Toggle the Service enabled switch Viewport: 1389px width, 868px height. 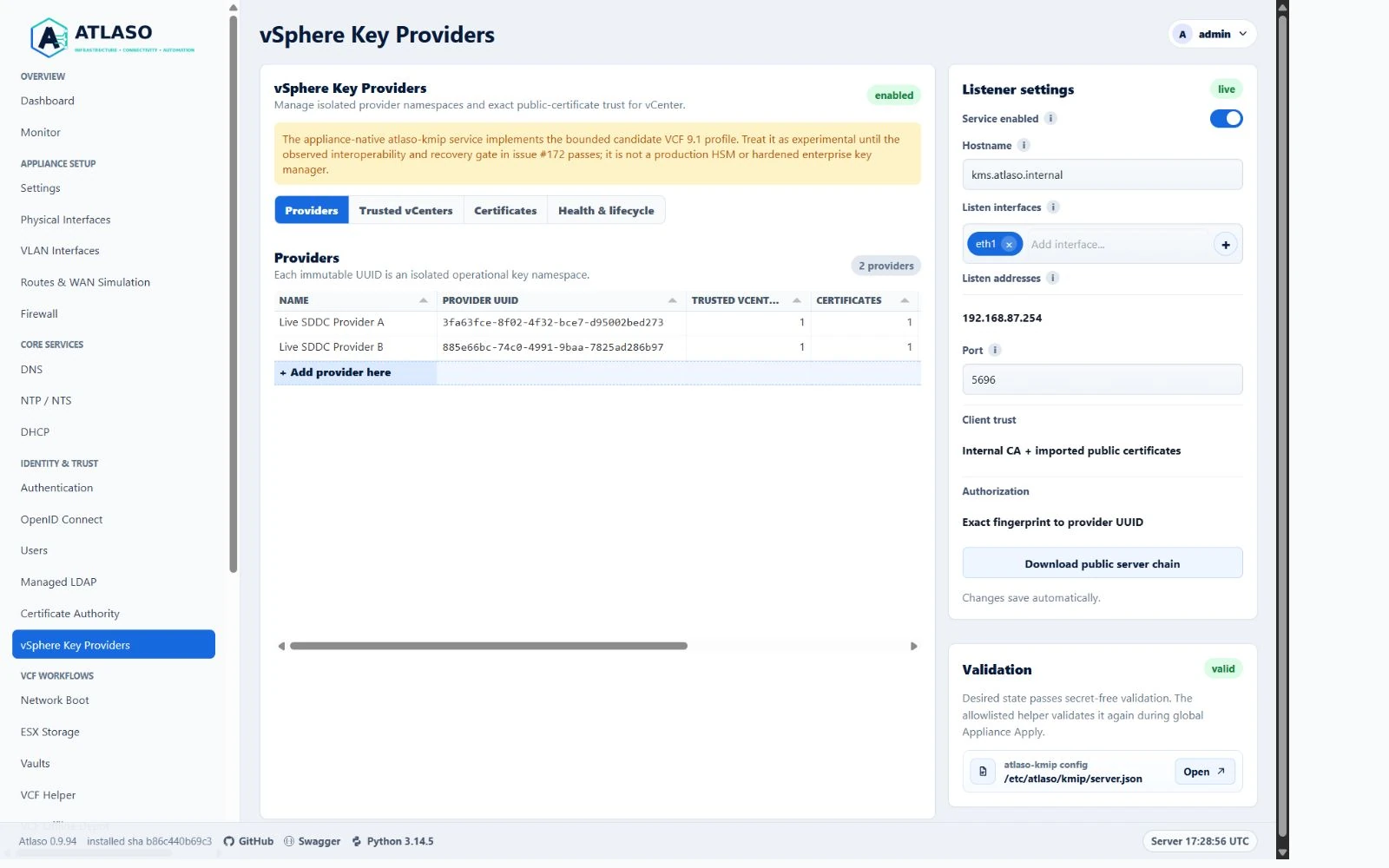click(1226, 119)
